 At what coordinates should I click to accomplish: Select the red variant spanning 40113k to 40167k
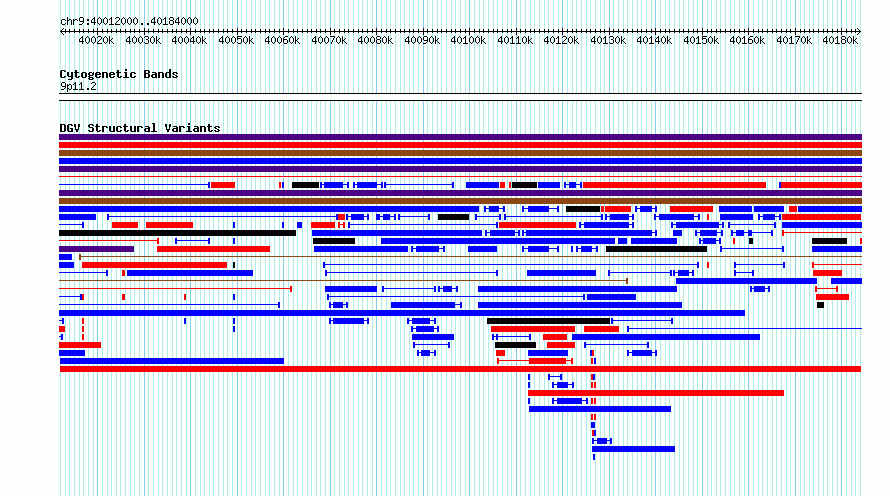coord(656,393)
